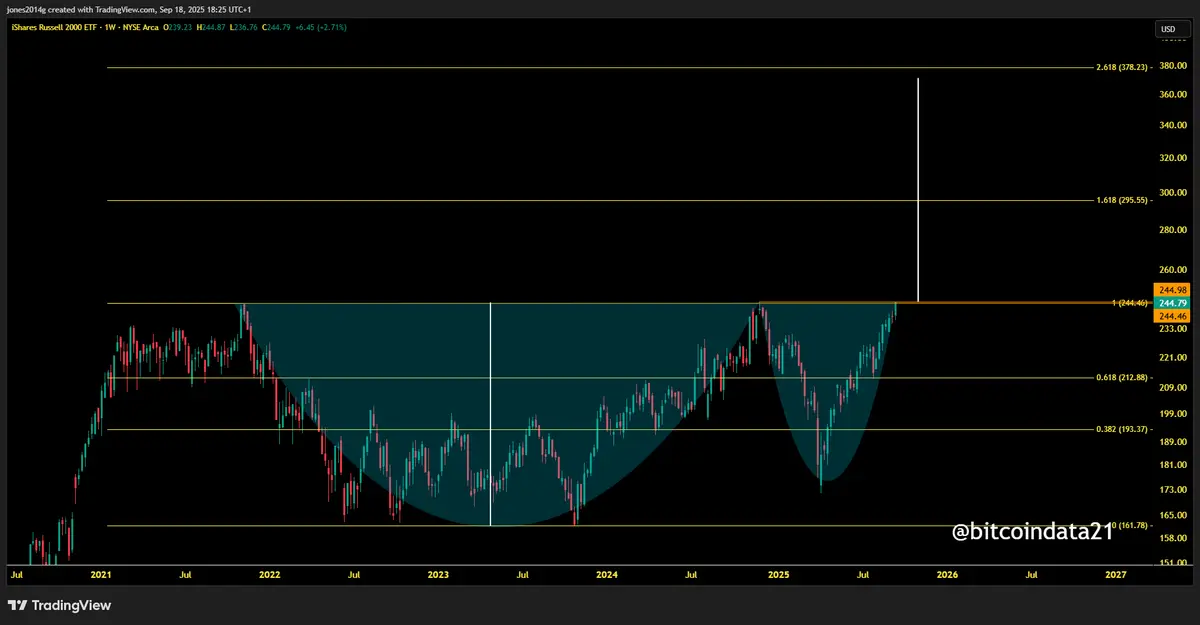Click the 2025 time axis label
This screenshot has height=625, width=1200.
tap(779, 575)
